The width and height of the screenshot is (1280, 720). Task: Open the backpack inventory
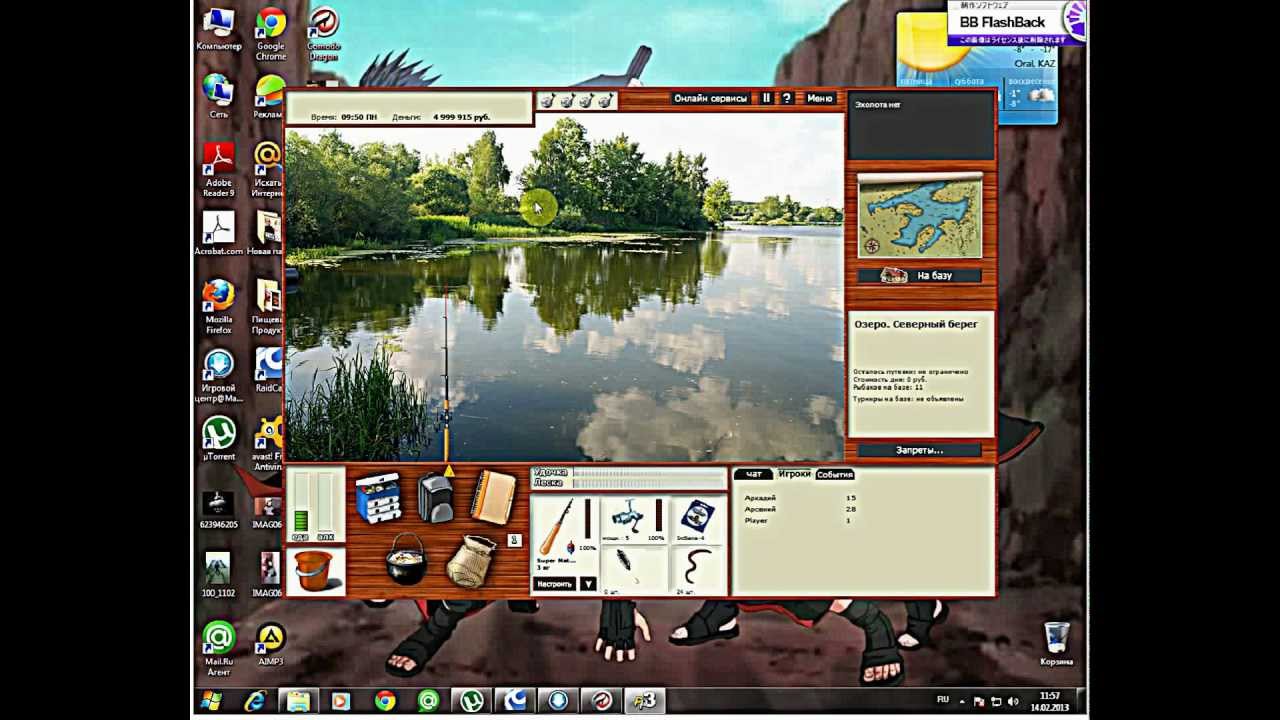click(436, 496)
